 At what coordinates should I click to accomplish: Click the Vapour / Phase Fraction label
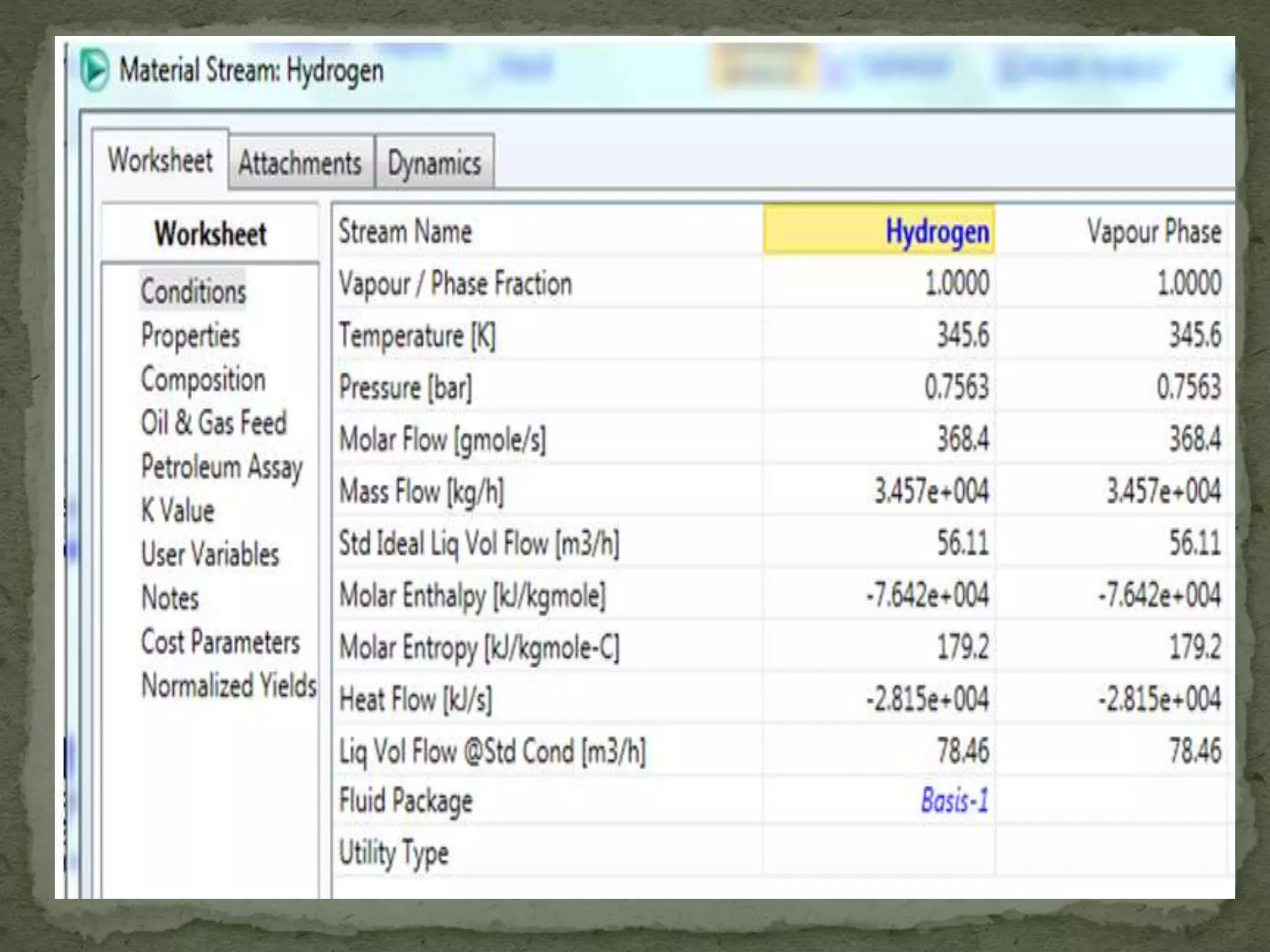455,284
